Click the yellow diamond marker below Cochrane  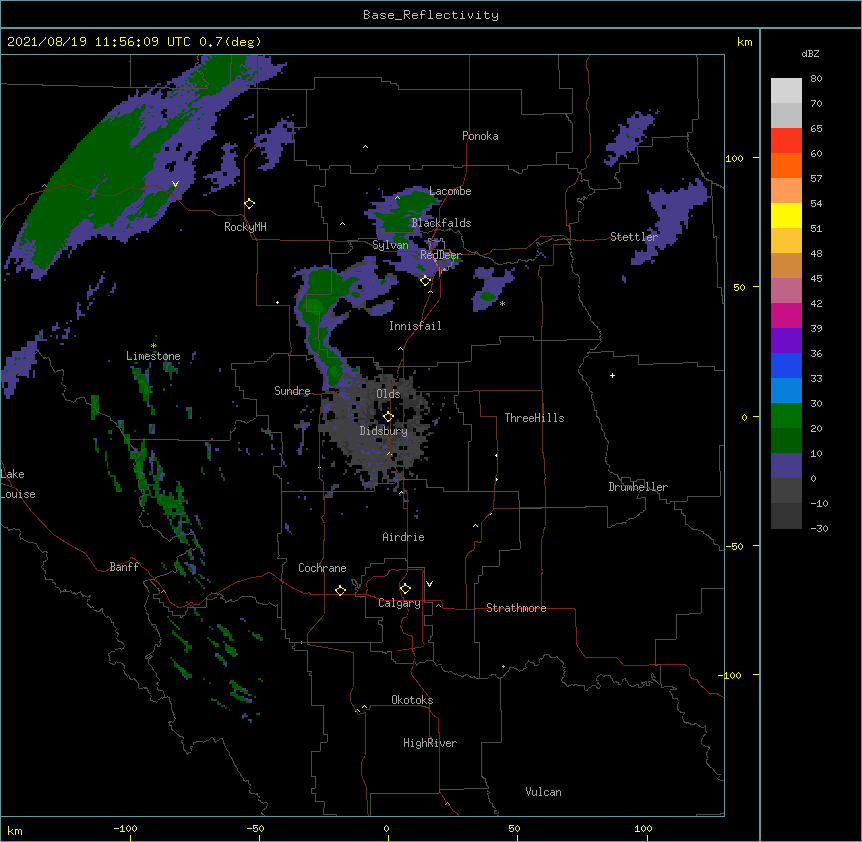pyautogui.click(x=340, y=590)
